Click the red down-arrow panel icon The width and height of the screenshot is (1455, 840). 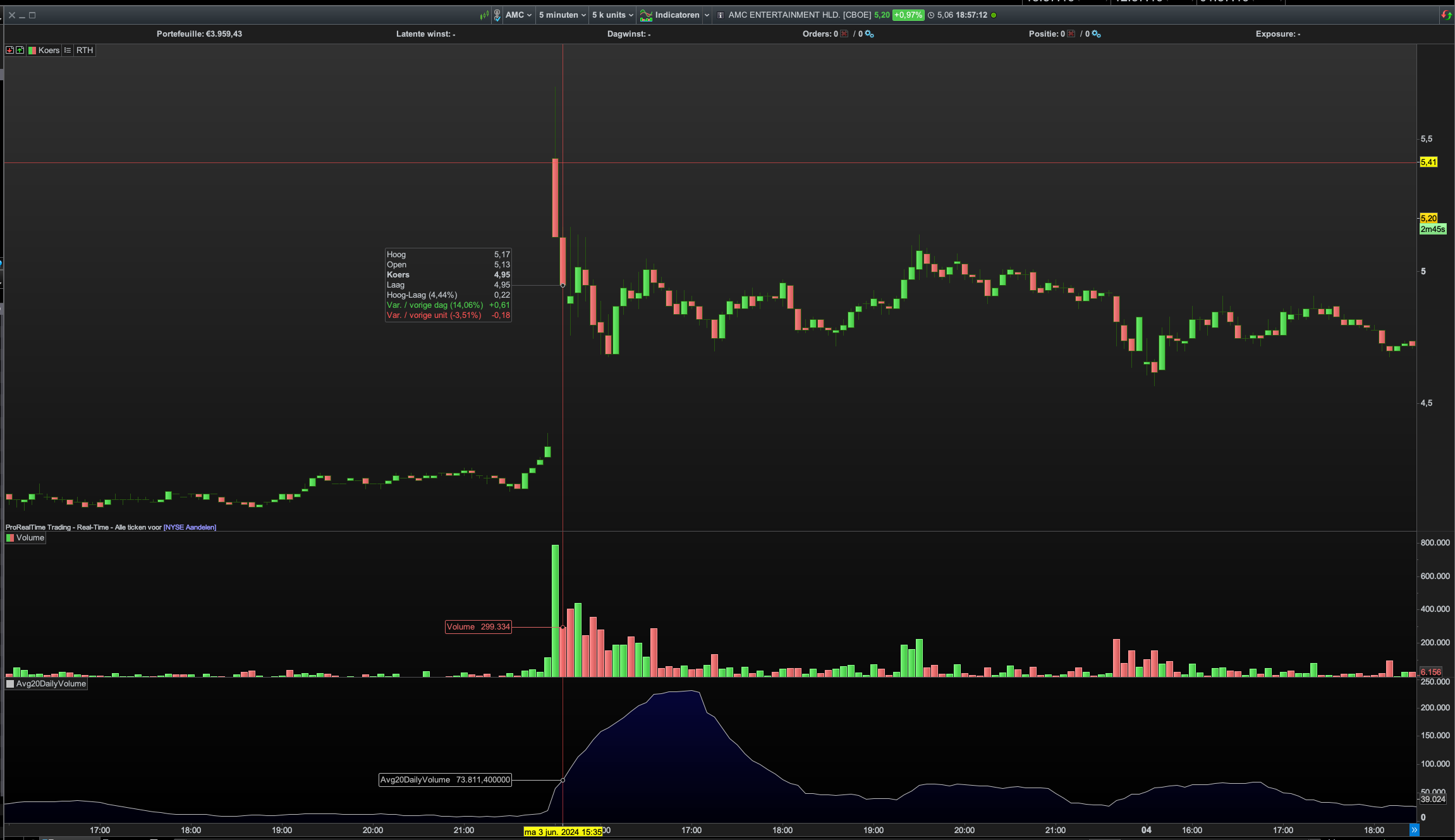click(x=9, y=51)
